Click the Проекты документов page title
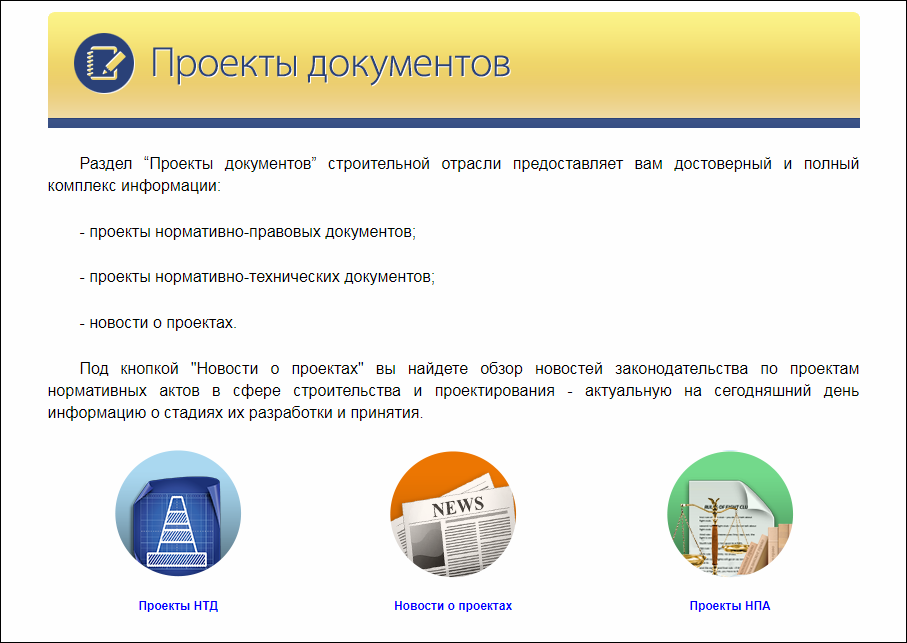The width and height of the screenshot is (907, 643). (330, 64)
